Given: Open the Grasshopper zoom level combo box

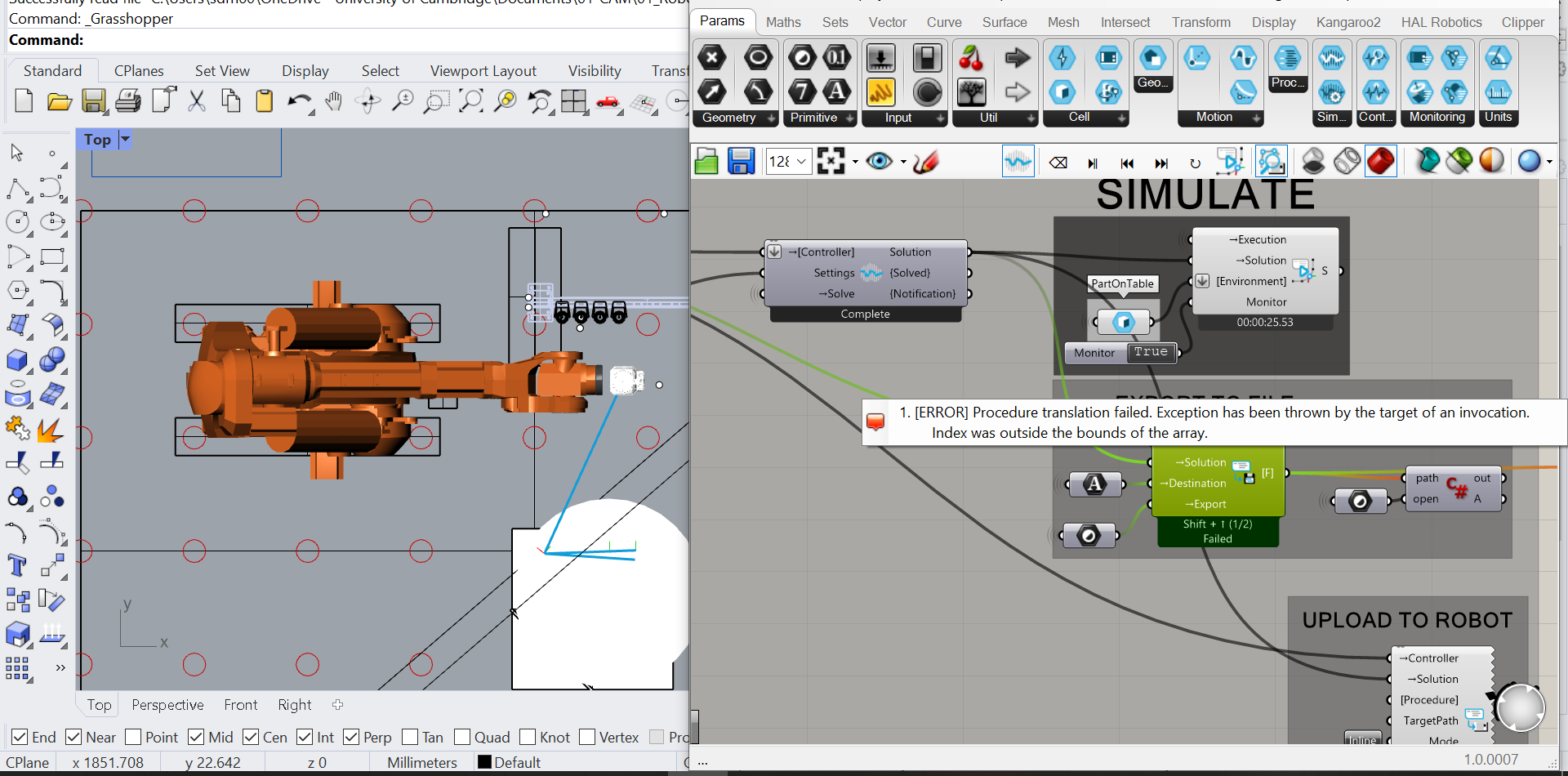Looking at the screenshot, I should click(801, 161).
